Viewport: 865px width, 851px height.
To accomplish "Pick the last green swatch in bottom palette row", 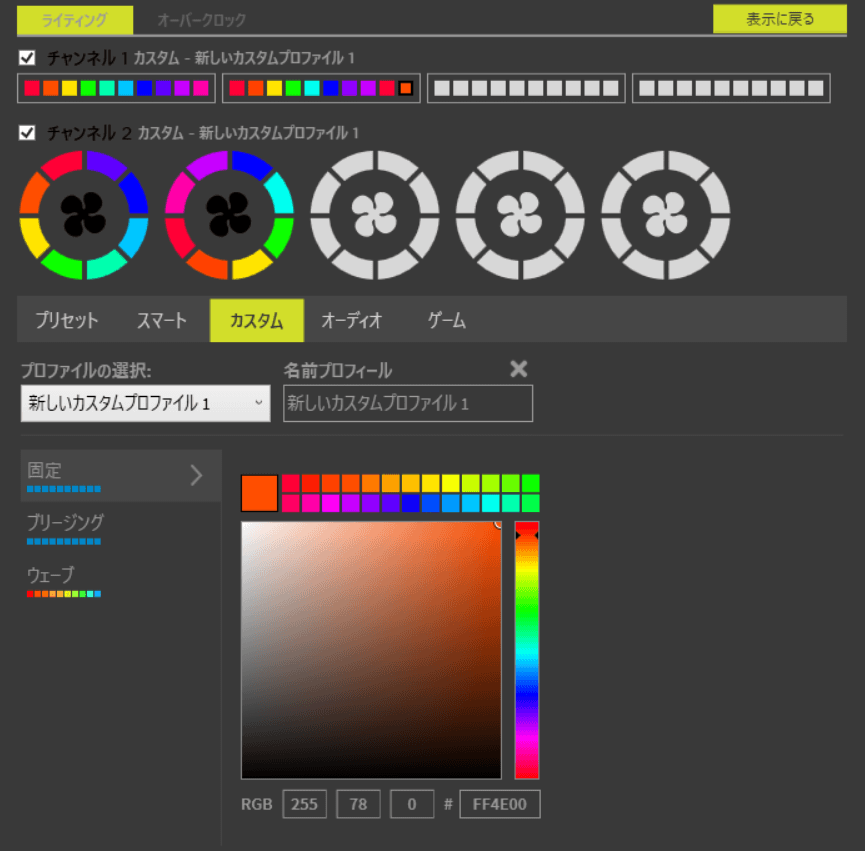I will pos(531,503).
